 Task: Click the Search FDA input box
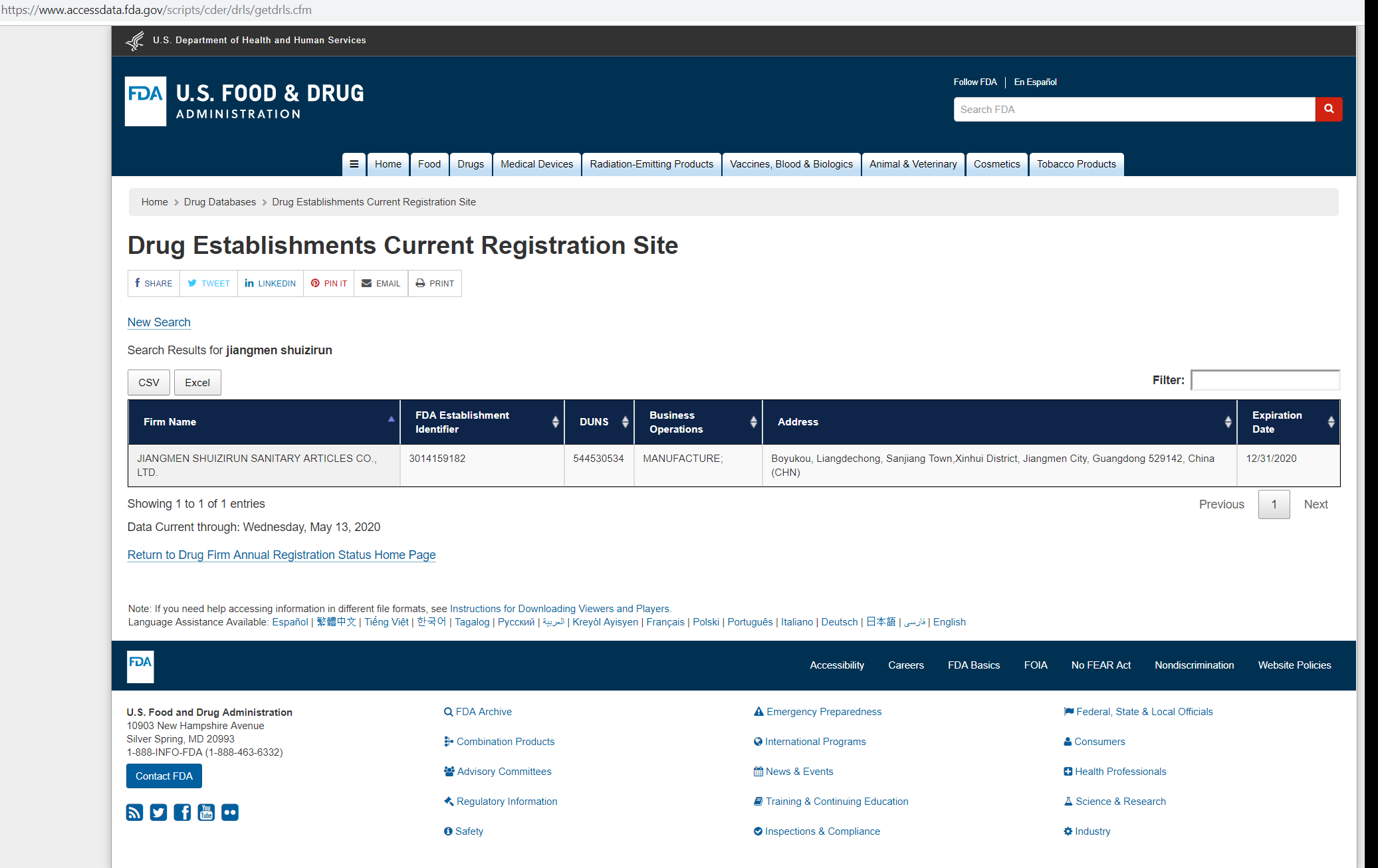[1133, 109]
